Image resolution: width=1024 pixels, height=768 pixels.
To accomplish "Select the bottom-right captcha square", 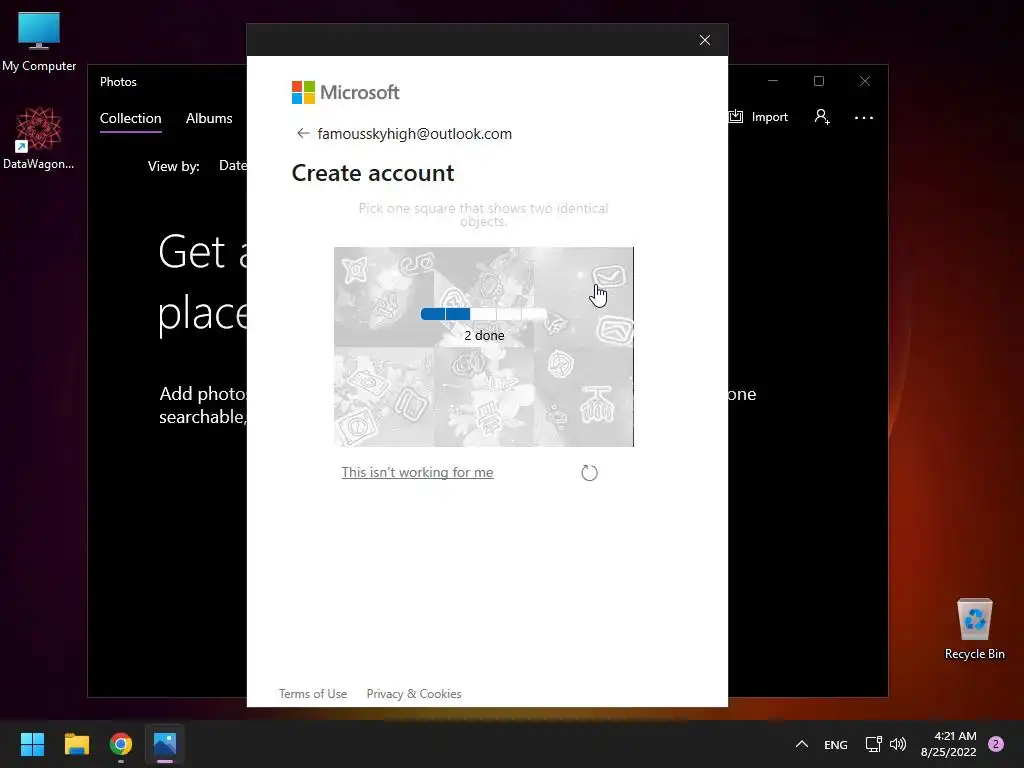I will pos(583,397).
